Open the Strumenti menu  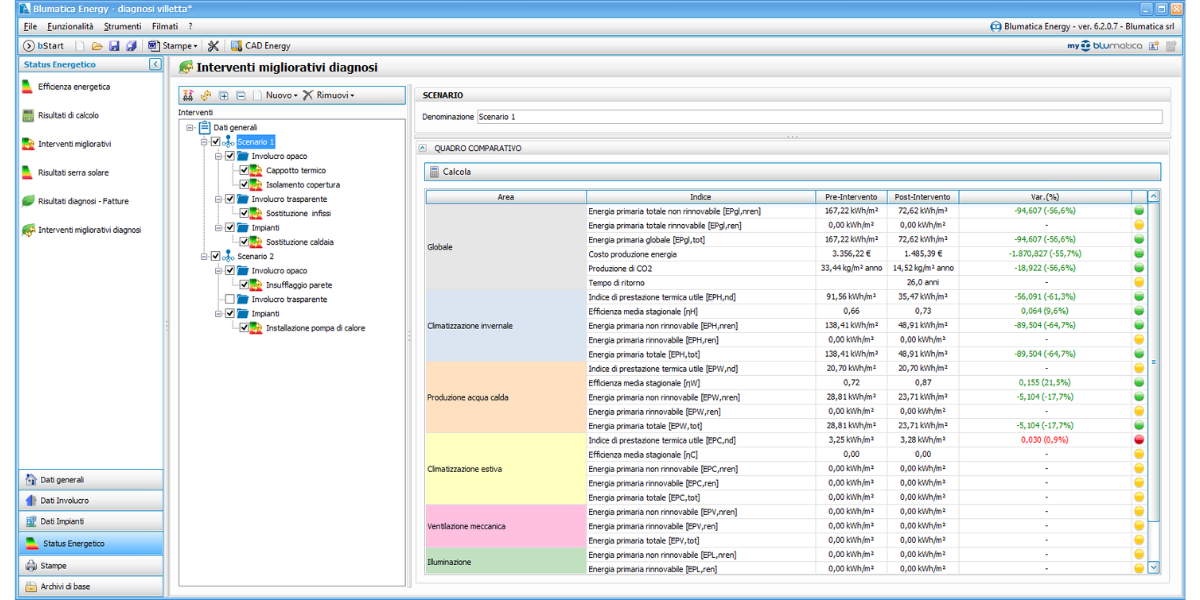[122, 25]
